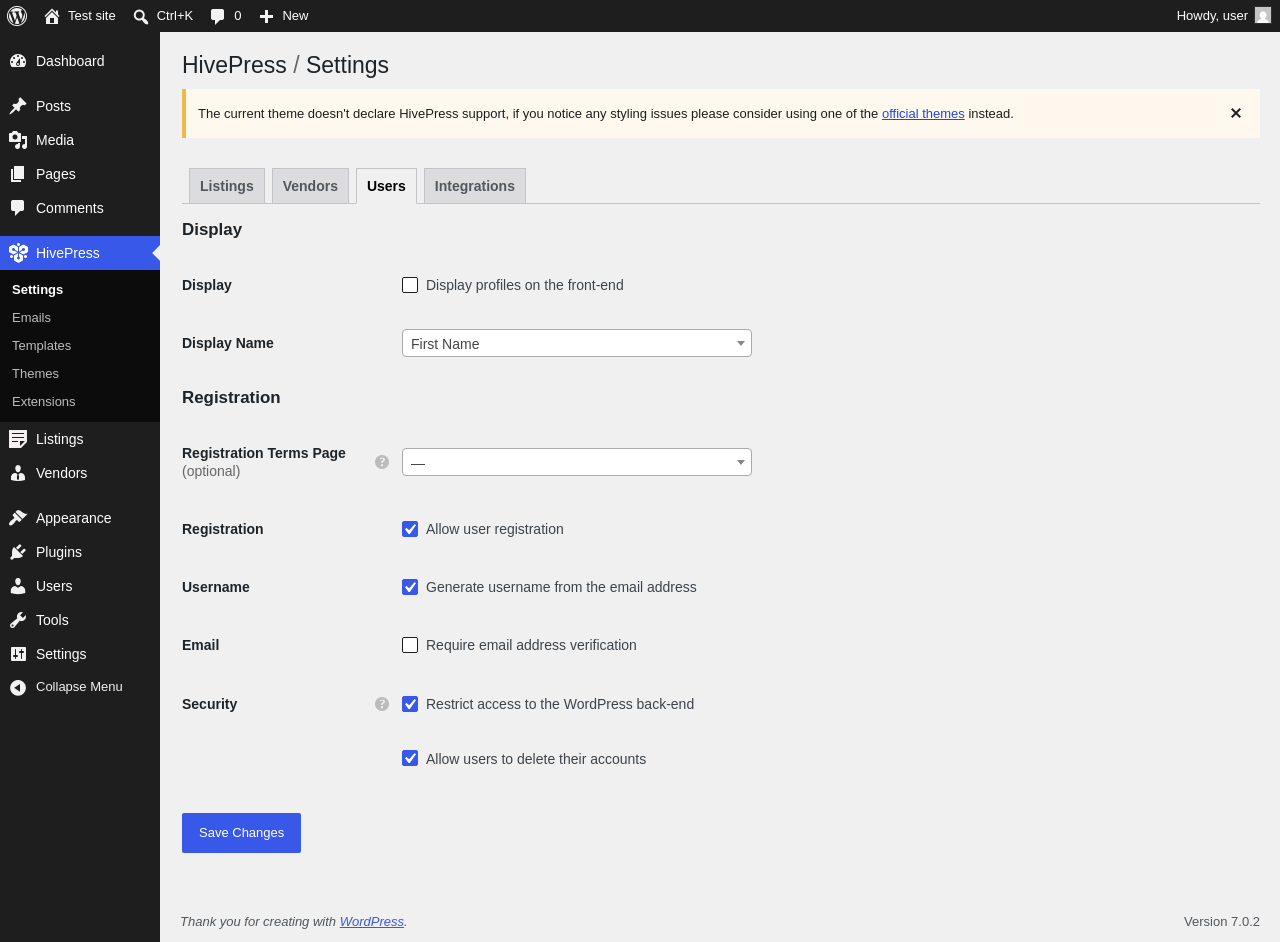The width and height of the screenshot is (1280, 942).
Task: Click the Registration section heading
Action: click(x=231, y=398)
